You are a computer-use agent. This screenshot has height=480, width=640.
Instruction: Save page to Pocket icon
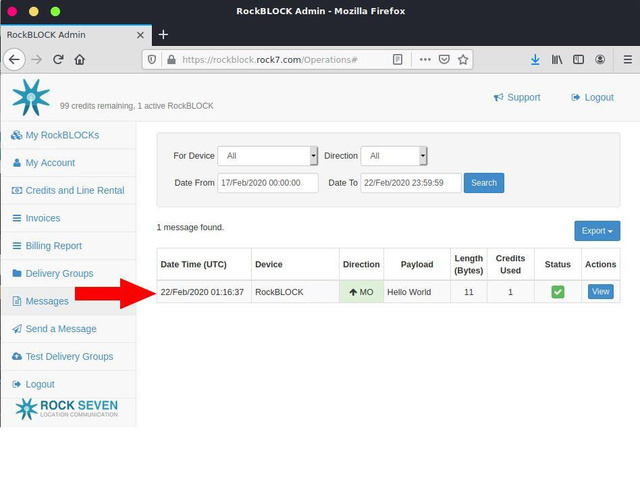tap(444, 60)
